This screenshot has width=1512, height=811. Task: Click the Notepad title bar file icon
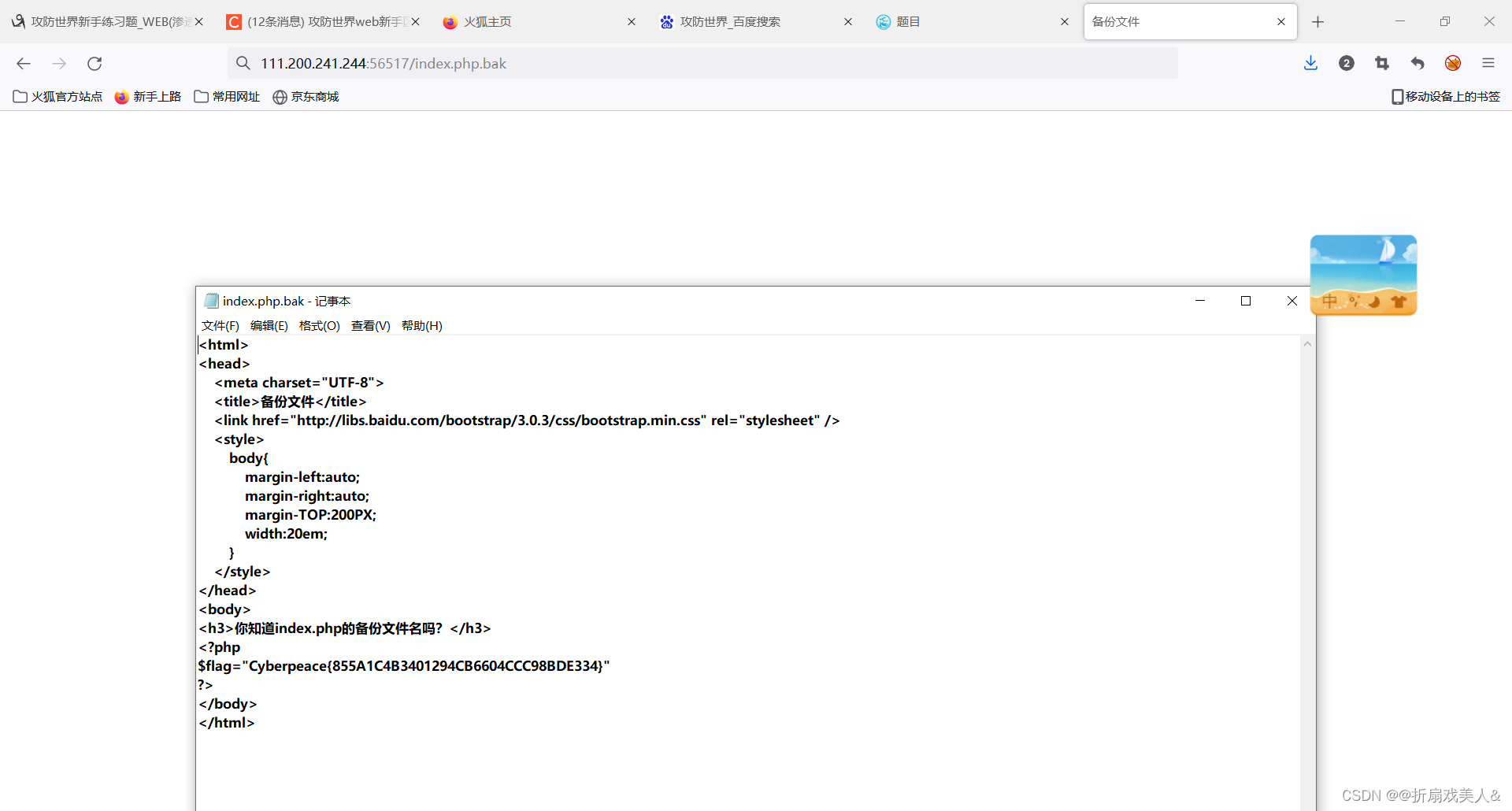click(211, 301)
